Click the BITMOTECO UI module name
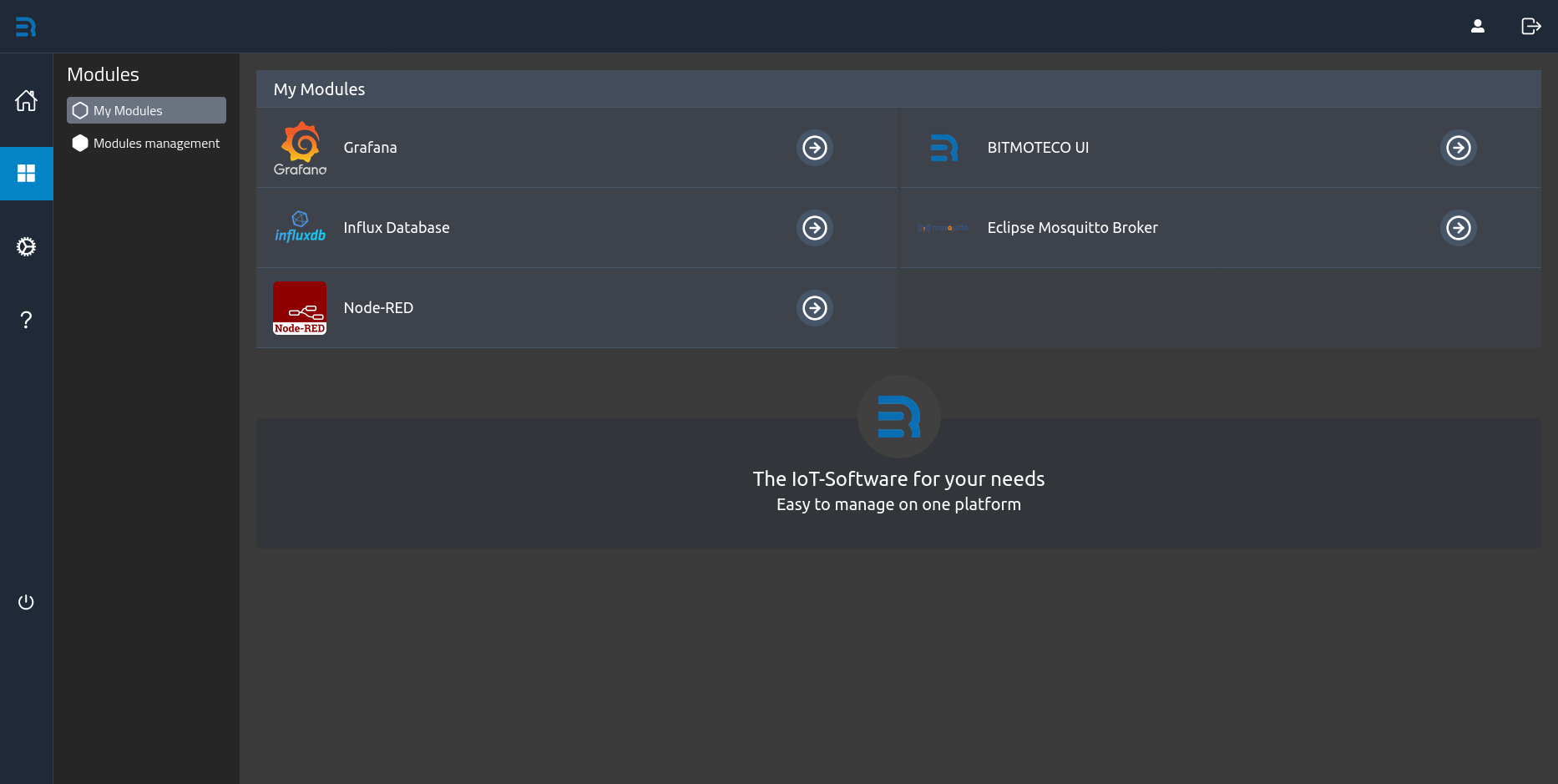This screenshot has height=784, width=1558. tap(1038, 148)
